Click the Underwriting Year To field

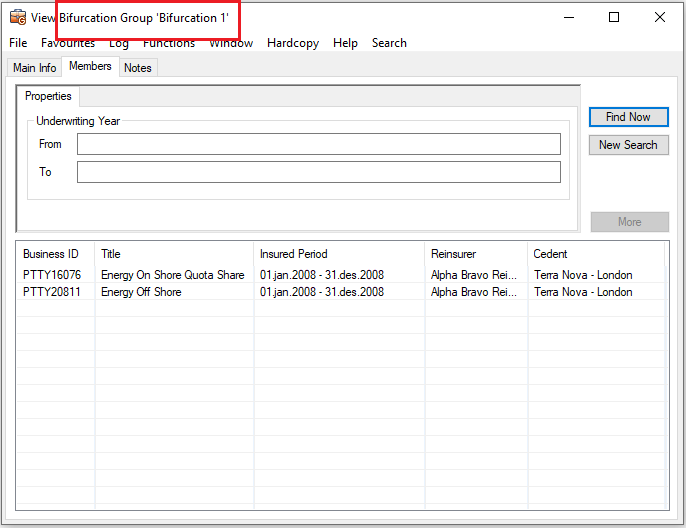coord(318,173)
